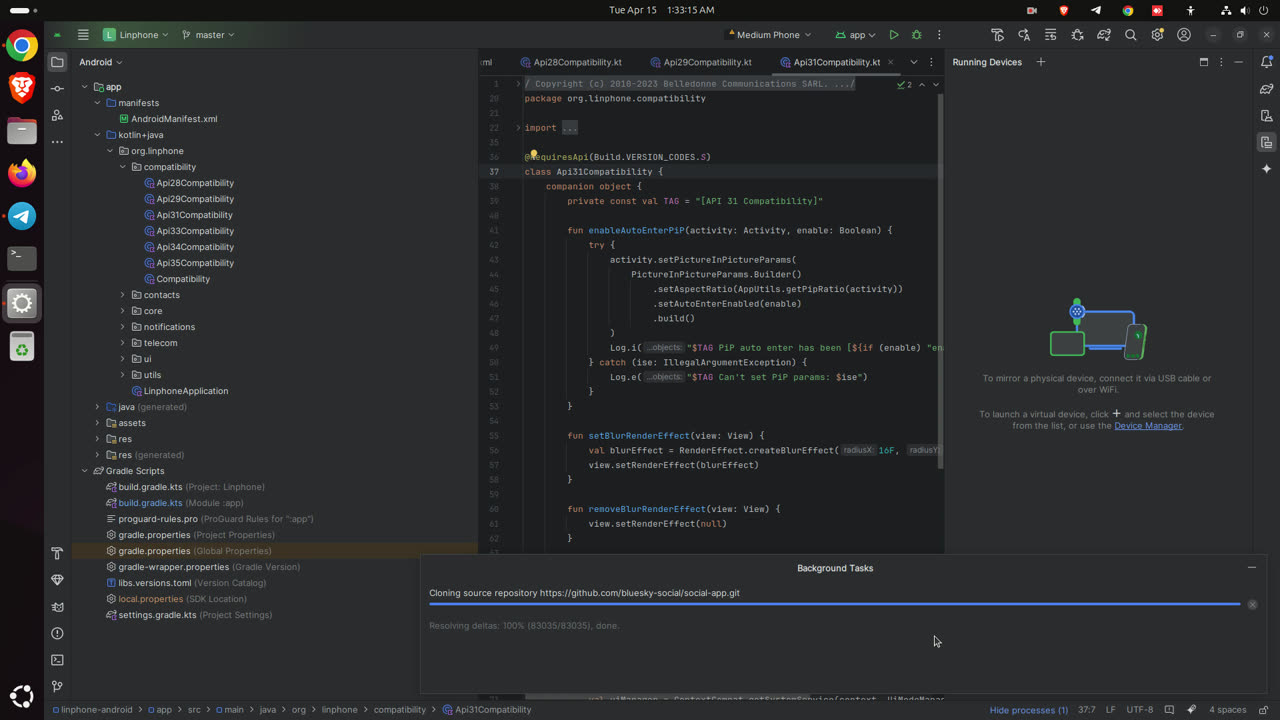Open Google Chrome from the dock

click(x=22, y=46)
